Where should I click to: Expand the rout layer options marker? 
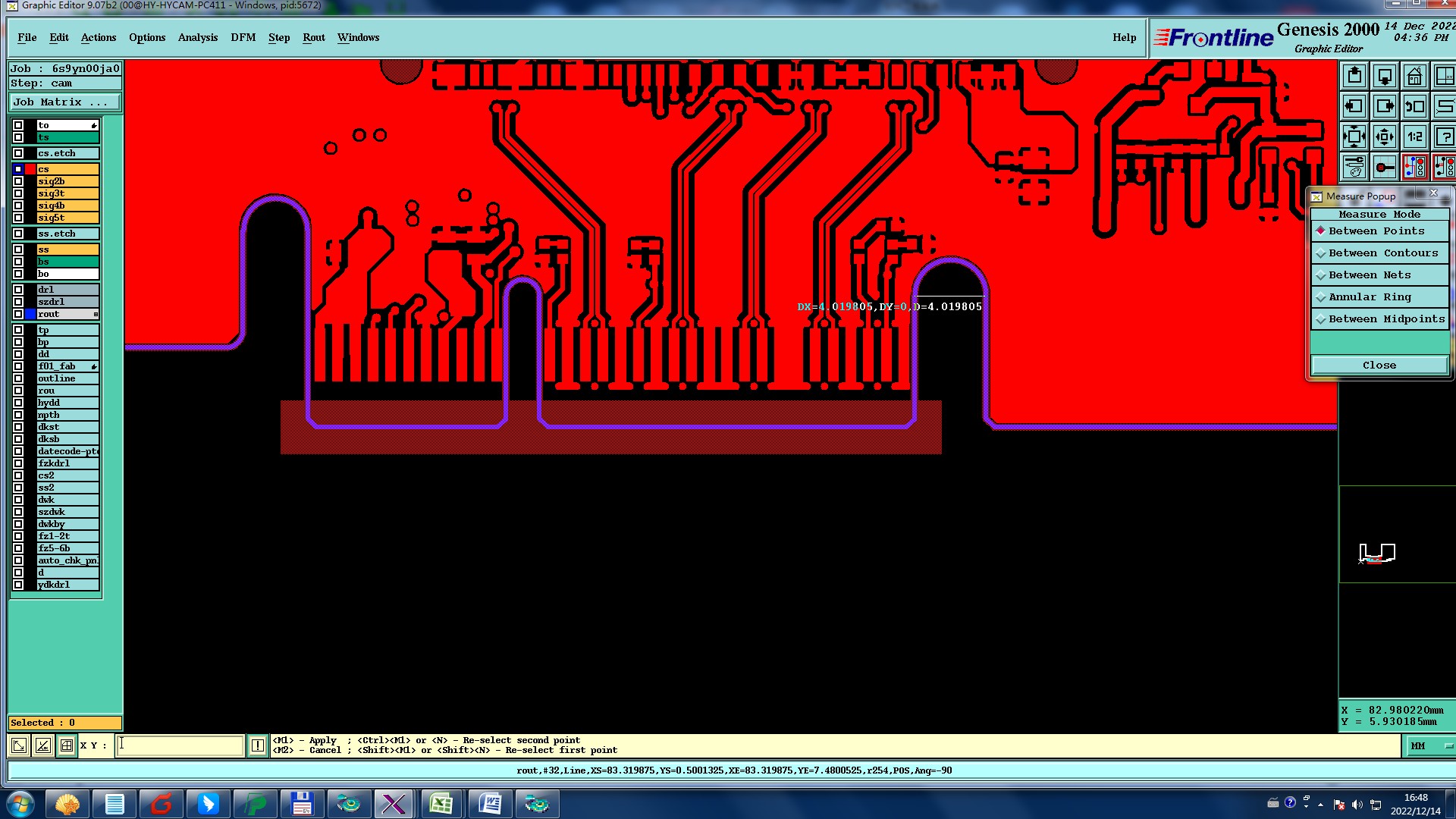[96, 314]
